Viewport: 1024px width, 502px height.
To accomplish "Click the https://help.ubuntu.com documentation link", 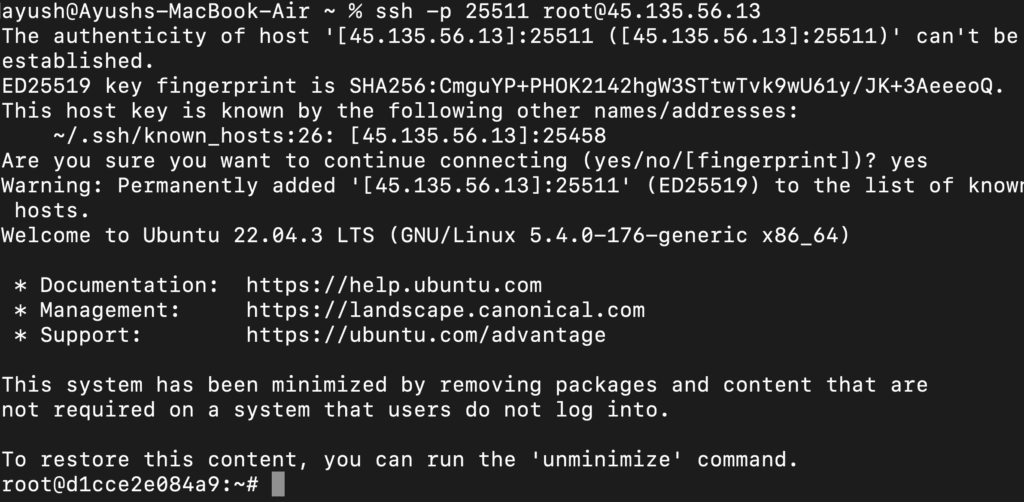I will point(393,286).
